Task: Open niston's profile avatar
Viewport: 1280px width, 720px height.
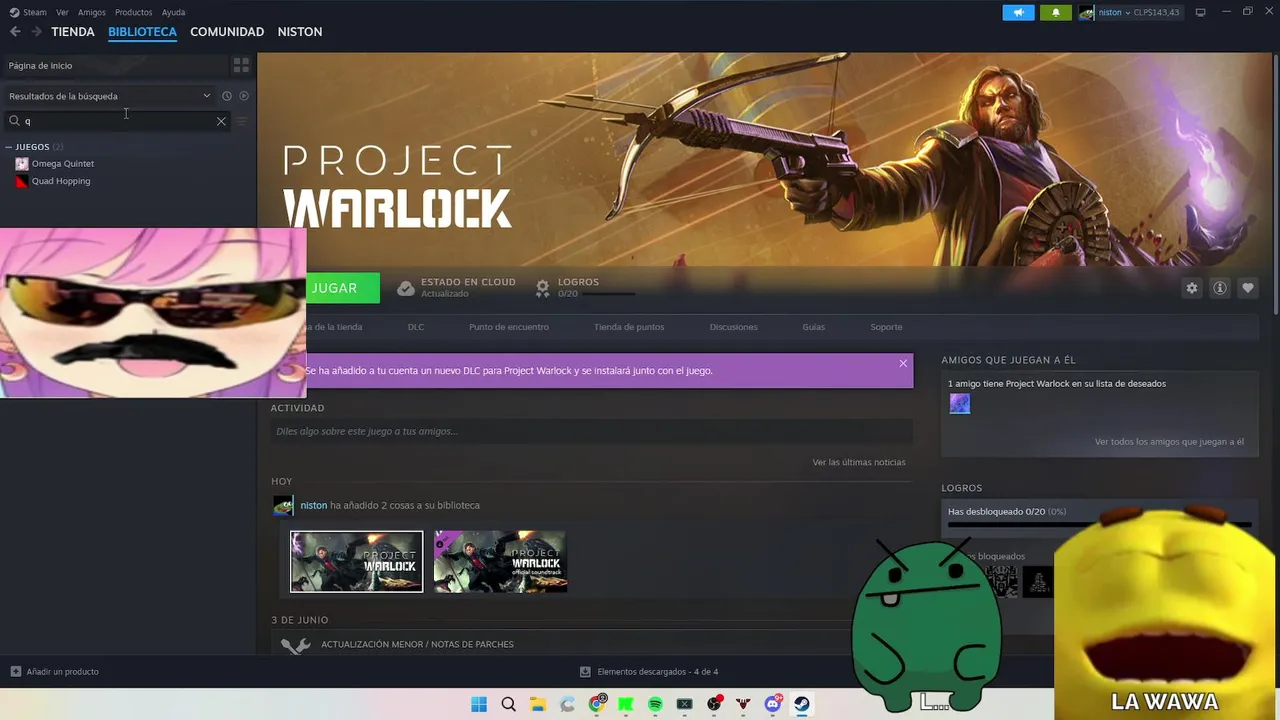Action: (1086, 12)
